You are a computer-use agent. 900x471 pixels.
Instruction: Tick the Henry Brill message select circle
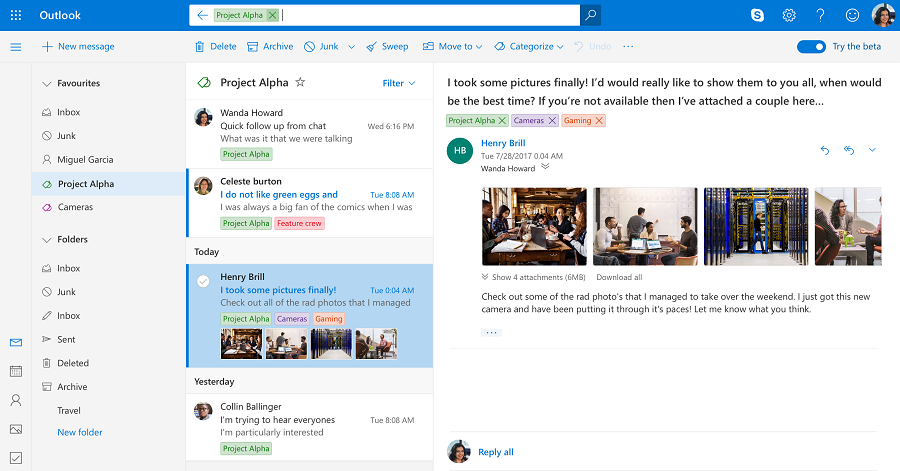[x=203, y=281]
